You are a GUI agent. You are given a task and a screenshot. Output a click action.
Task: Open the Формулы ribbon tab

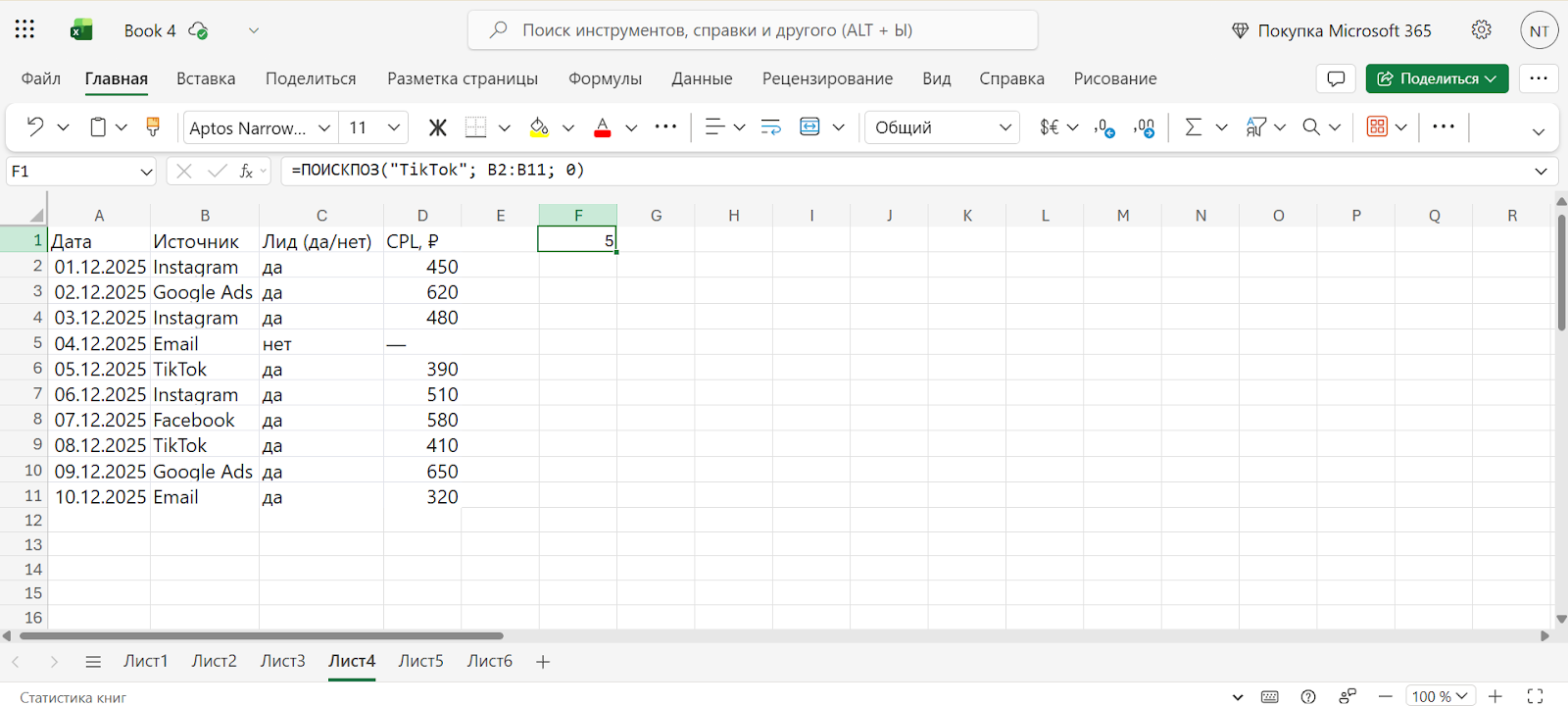click(x=605, y=78)
